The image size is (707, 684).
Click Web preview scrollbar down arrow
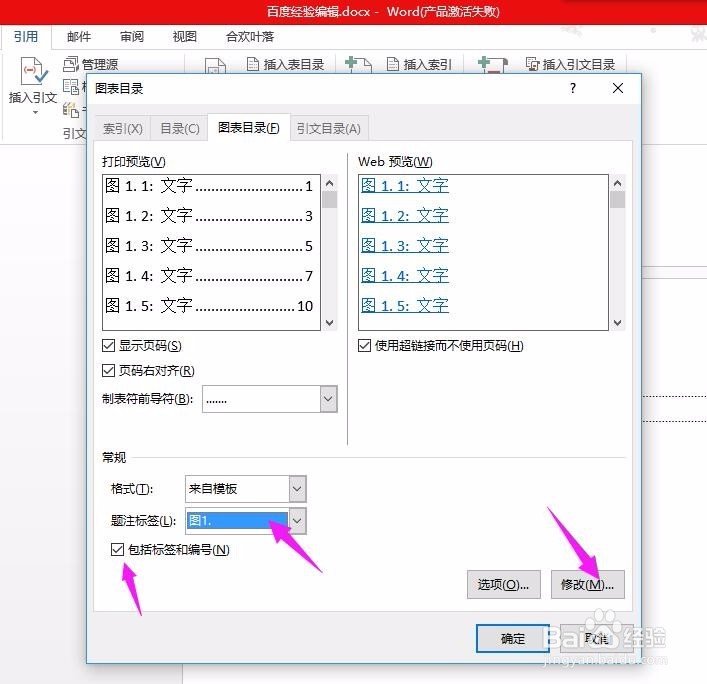[x=618, y=323]
